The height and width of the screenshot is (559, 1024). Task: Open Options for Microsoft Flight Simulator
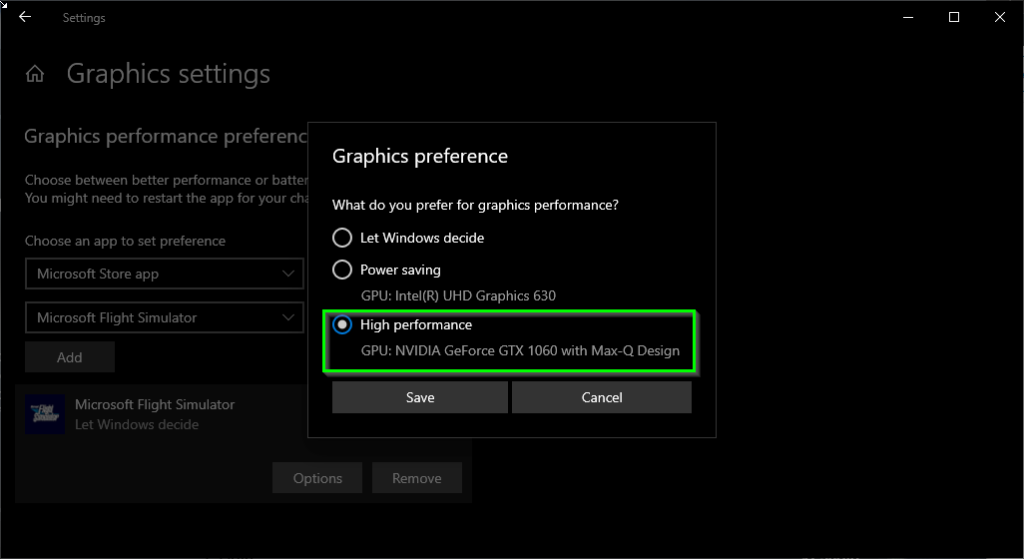(317, 478)
